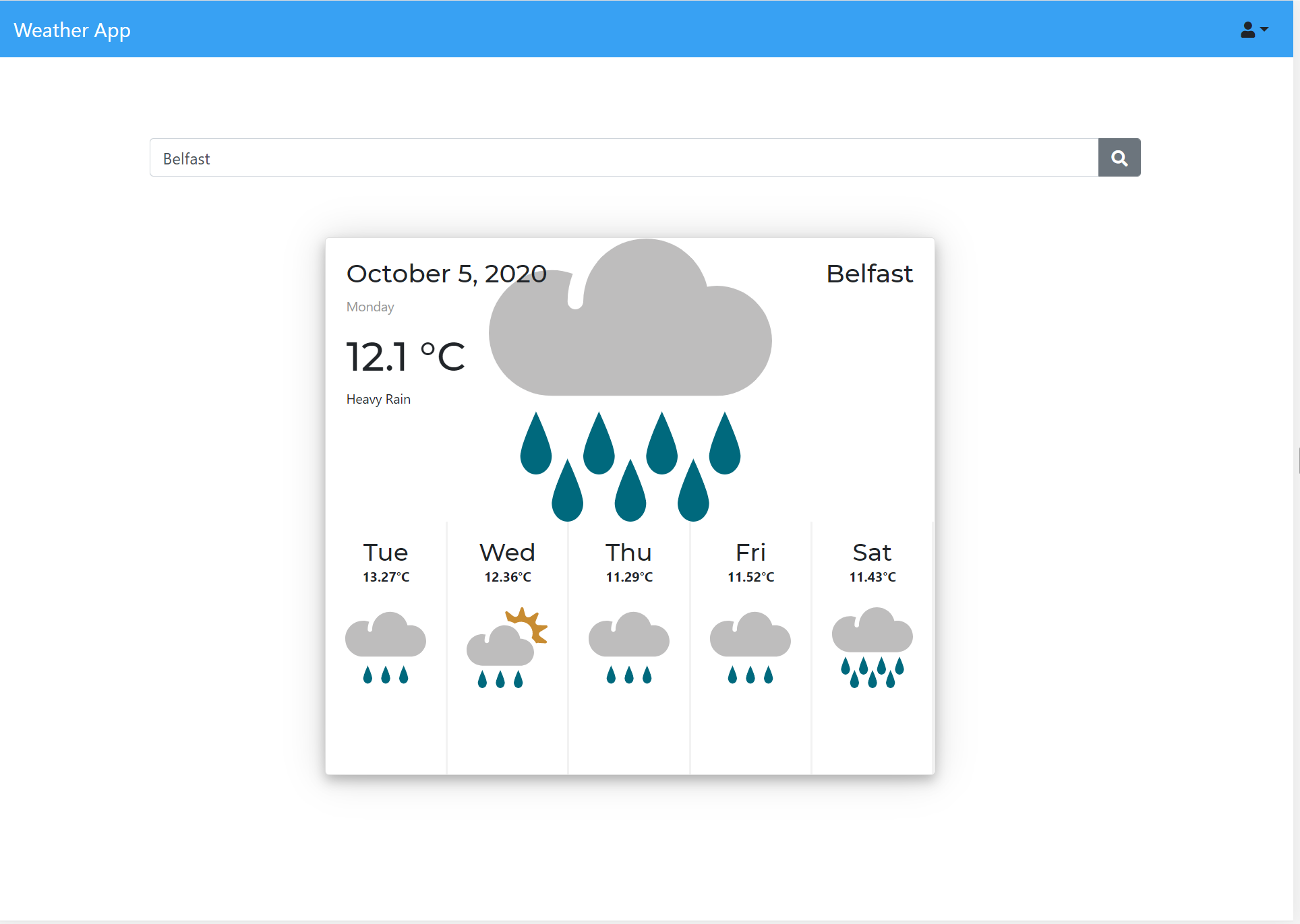1300x924 pixels.
Task: Click Tuesday's 13.27°C temperature
Action: click(x=386, y=577)
